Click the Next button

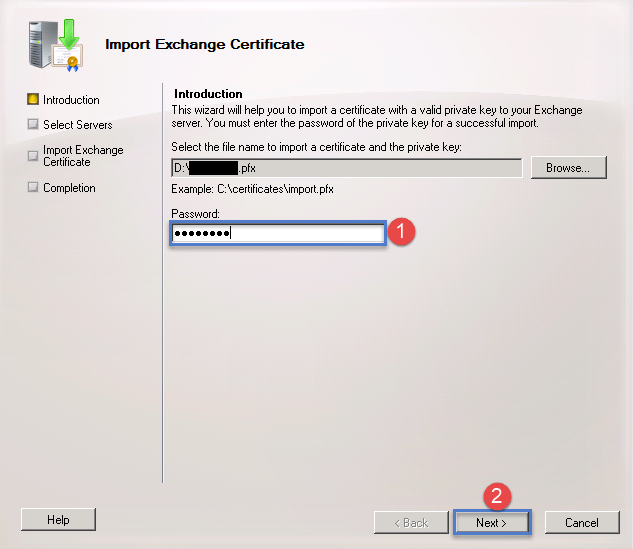(x=492, y=522)
